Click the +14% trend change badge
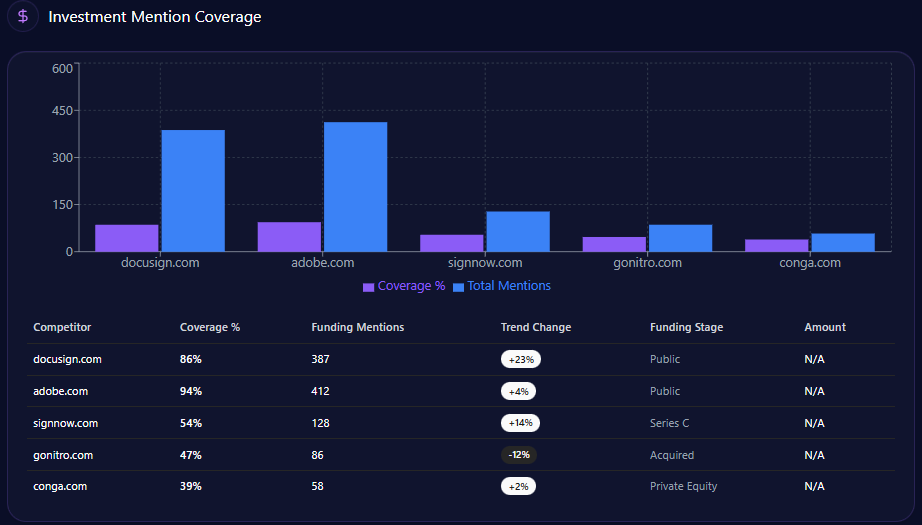Viewport: 922px width, 525px height. pyautogui.click(x=520, y=423)
